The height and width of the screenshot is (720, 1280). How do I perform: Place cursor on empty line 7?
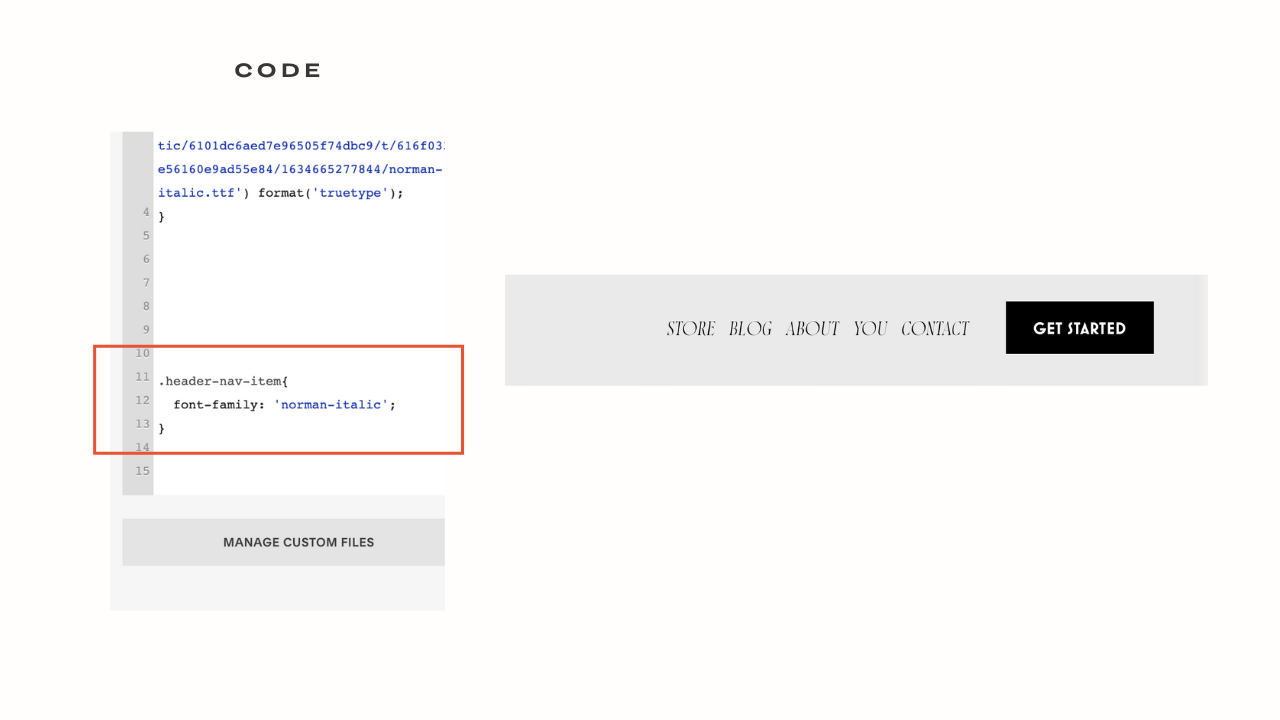tap(300, 283)
